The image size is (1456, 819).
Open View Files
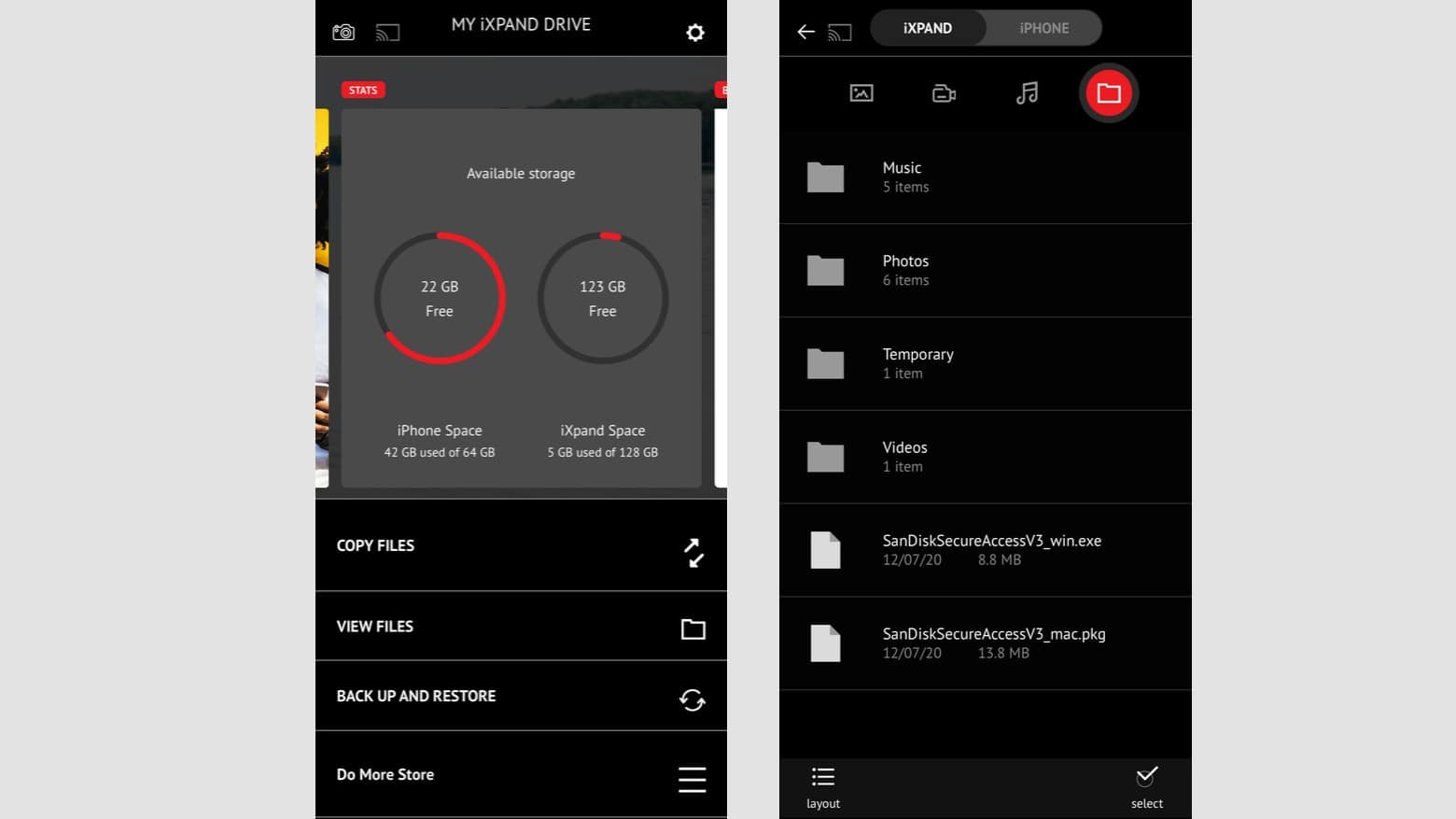point(521,627)
